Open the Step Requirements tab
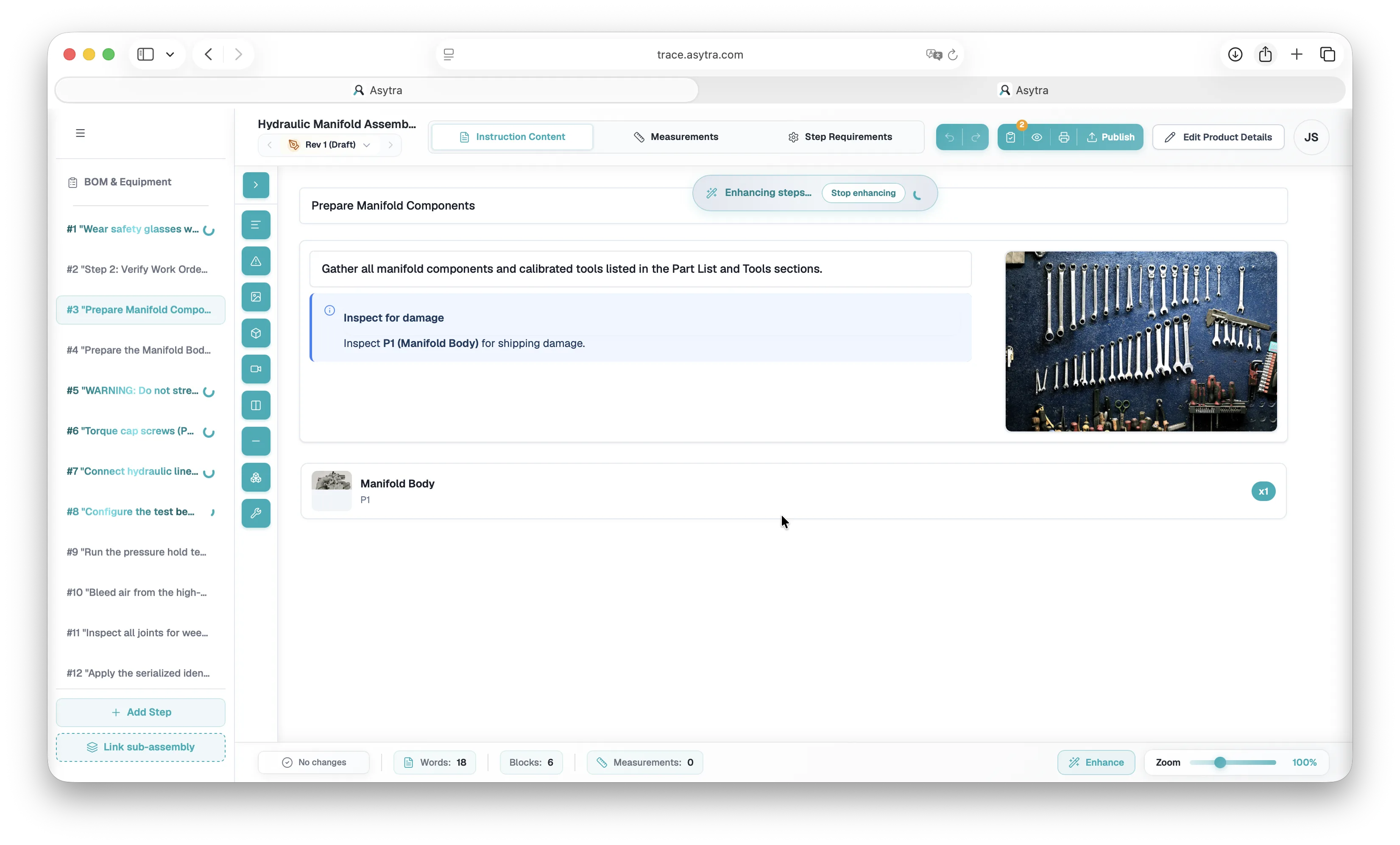Viewport: 1400px width, 845px height. pos(840,137)
